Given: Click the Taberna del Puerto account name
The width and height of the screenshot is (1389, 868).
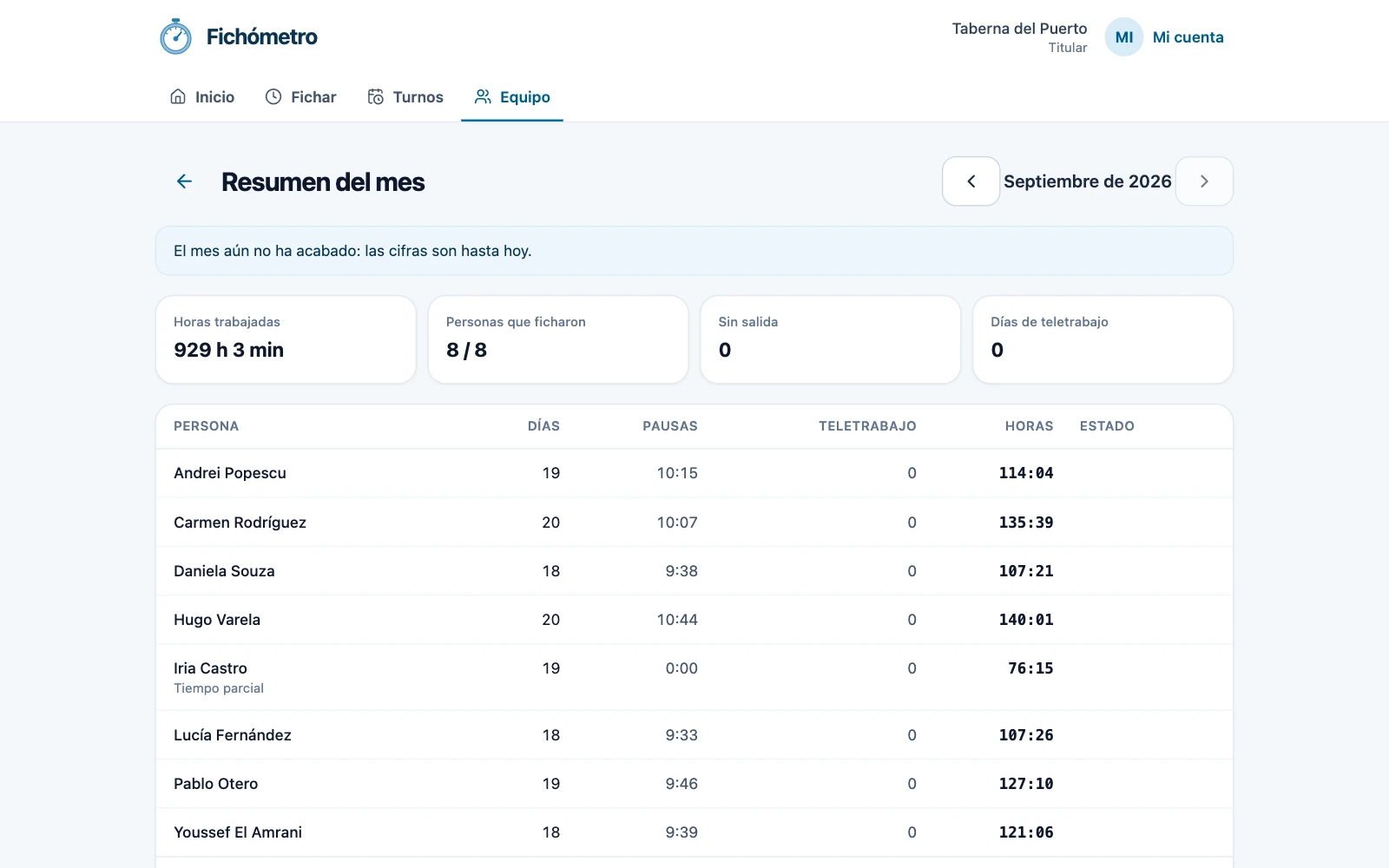Looking at the screenshot, I should 1019,29.
